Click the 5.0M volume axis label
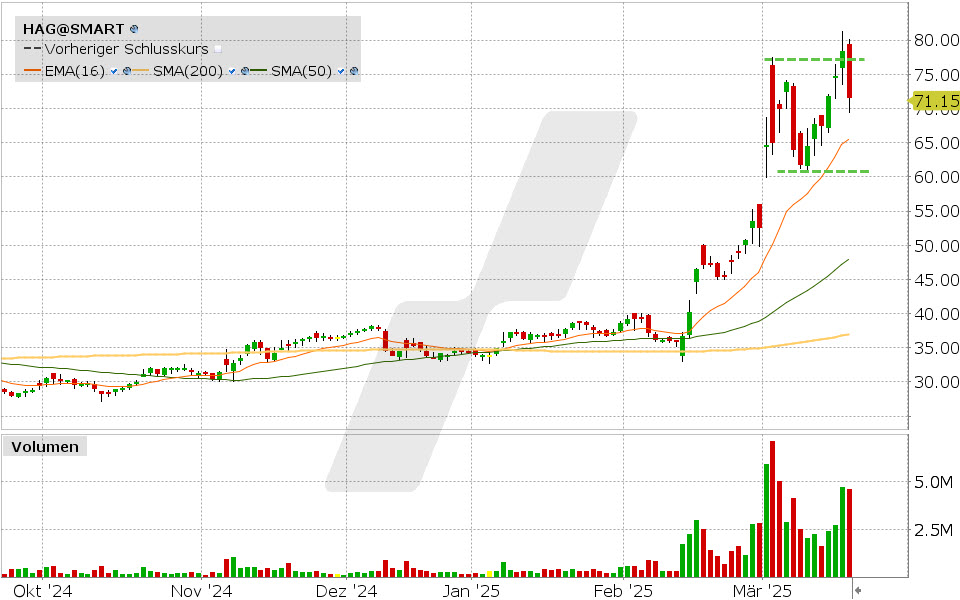 tap(933, 482)
